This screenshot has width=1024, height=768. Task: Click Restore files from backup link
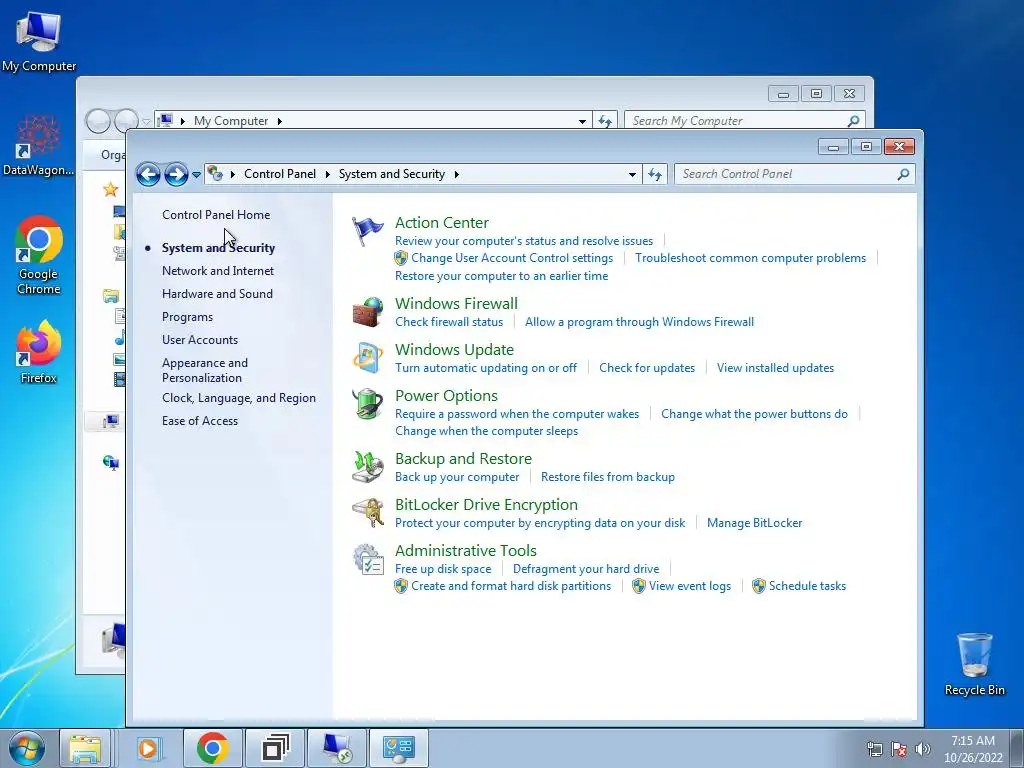click(x=608, y=477)
